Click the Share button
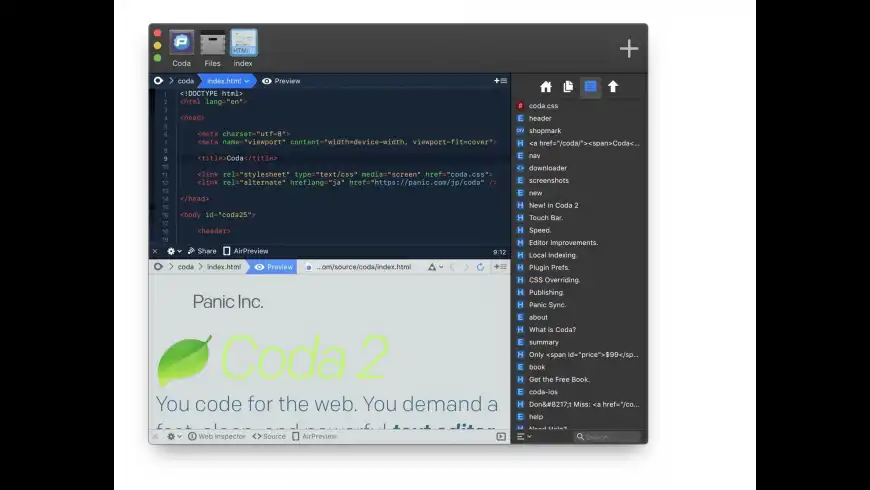This screenshot has height=490, width=870. click(x=202, y=251)
